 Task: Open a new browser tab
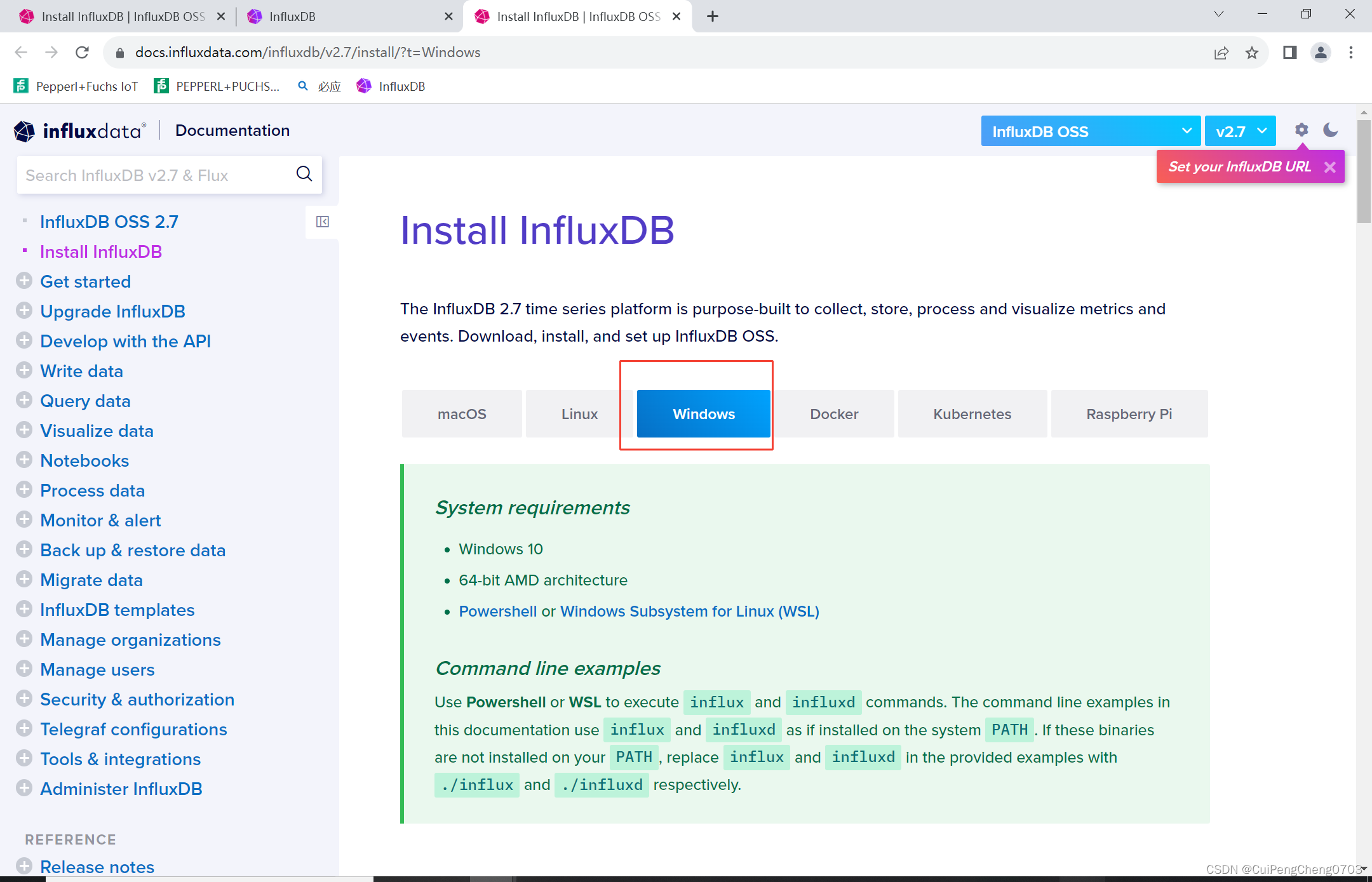[x=713, y=17]
